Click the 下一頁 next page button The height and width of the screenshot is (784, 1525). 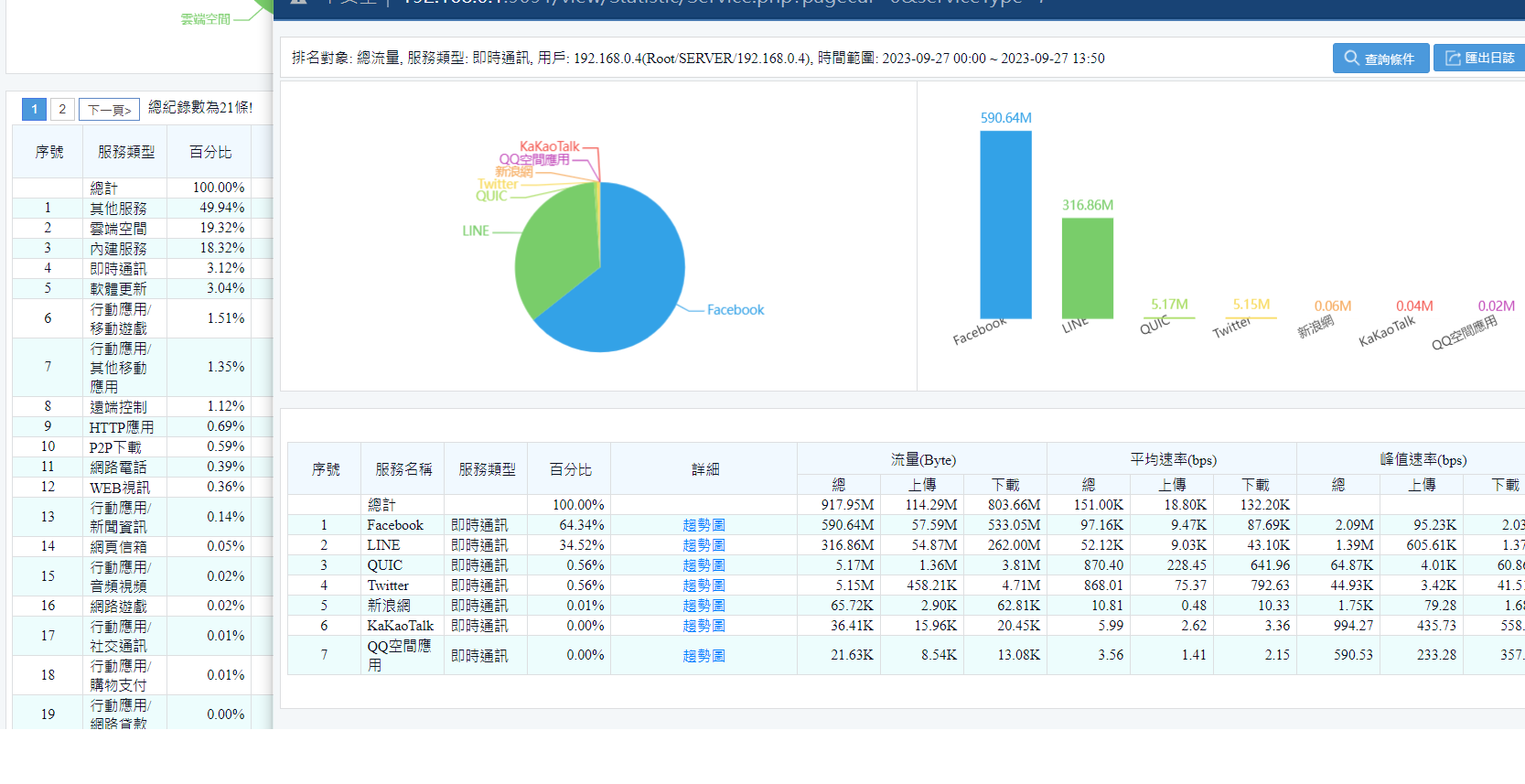tap(109, 110)
